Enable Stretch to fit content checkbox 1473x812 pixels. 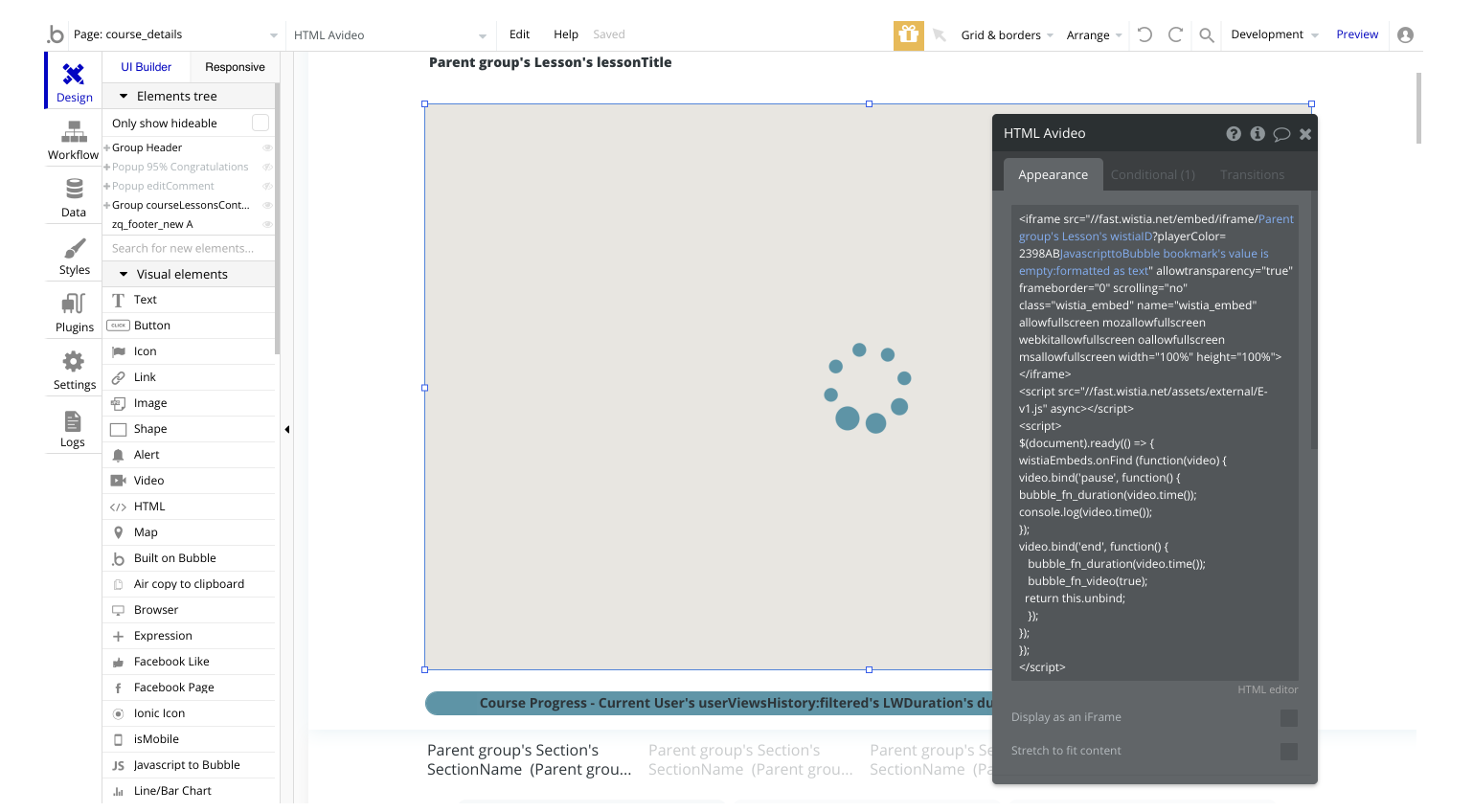pos(1289,751)
